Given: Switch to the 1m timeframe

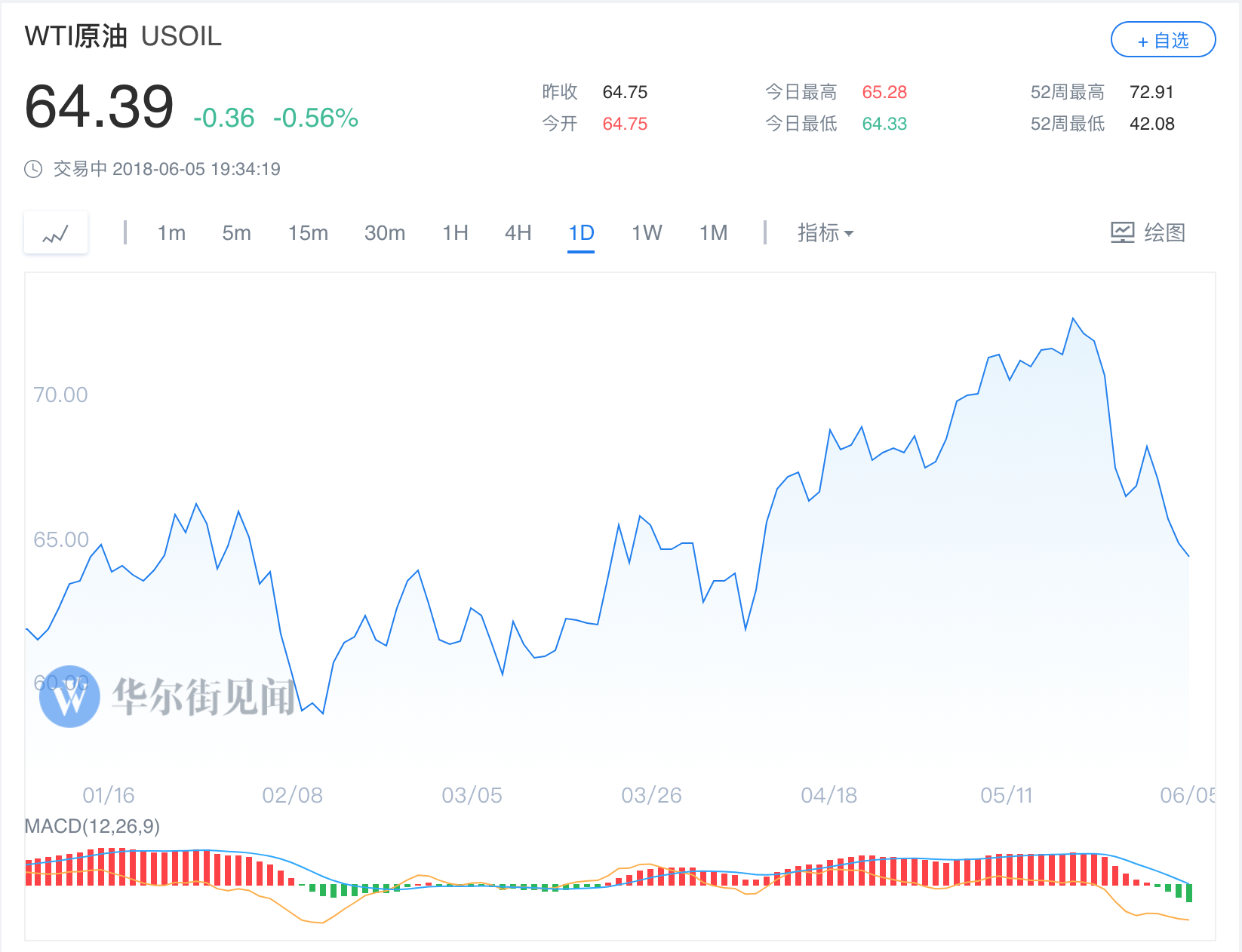Looking at the screenshot, I should pyautogui.click(x=171, y=233).
